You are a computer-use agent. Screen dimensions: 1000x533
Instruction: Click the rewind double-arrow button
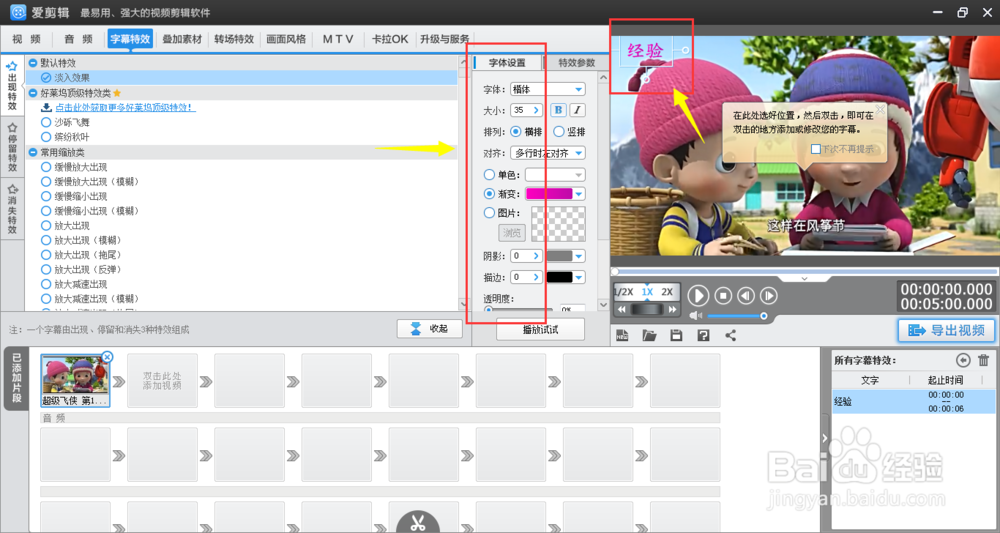[622, 309]
